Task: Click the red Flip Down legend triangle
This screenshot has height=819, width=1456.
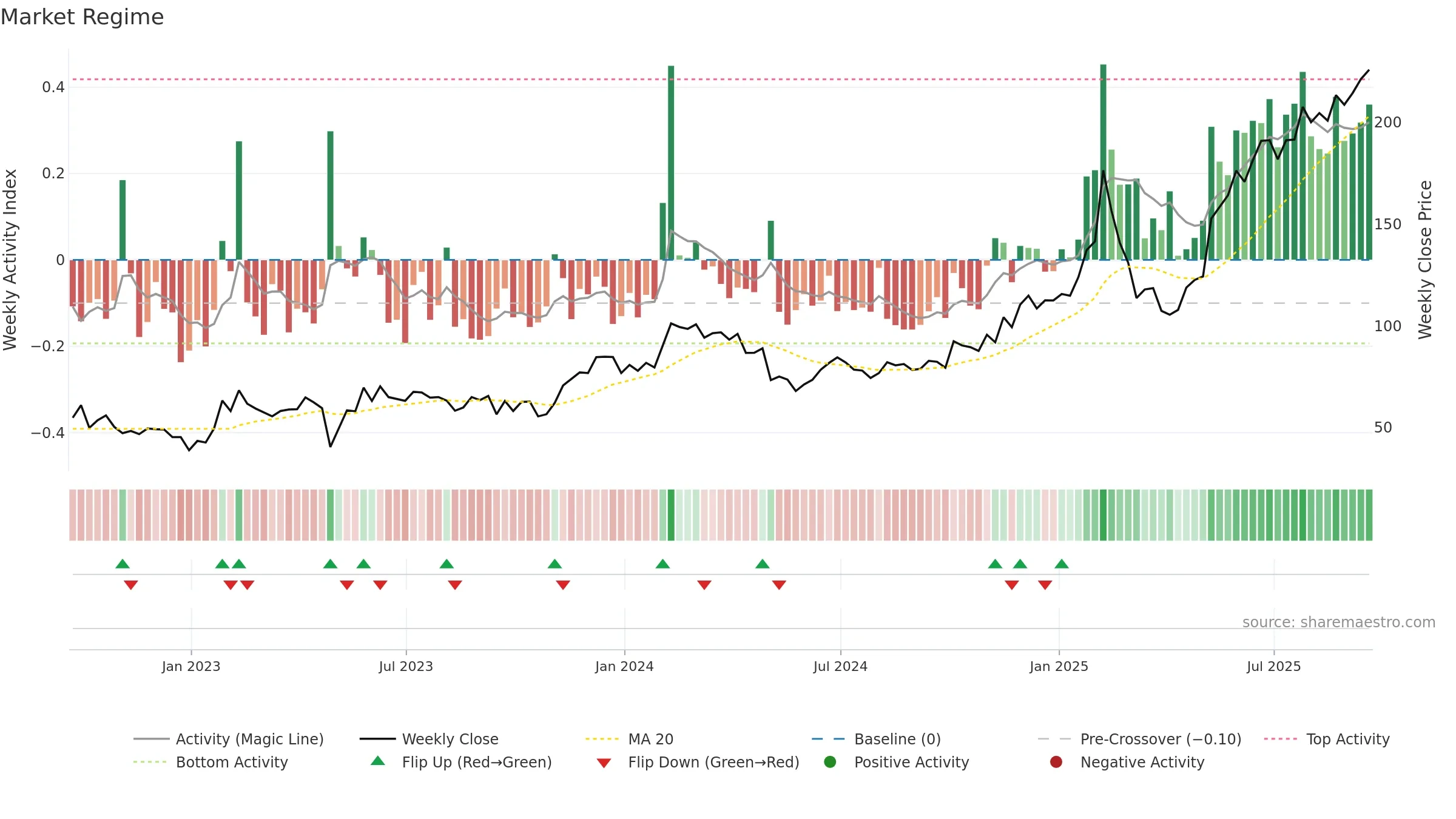Action: [x=604, y=763]
